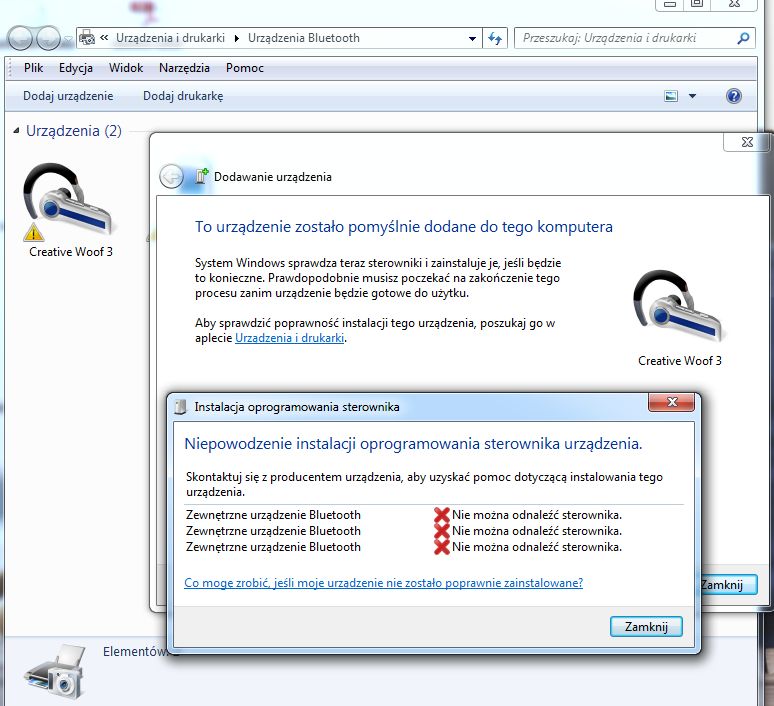The image size is (774, 706).
Task: Open the 'Co mogę zrobić' help link
Action: tap(383, 582)
